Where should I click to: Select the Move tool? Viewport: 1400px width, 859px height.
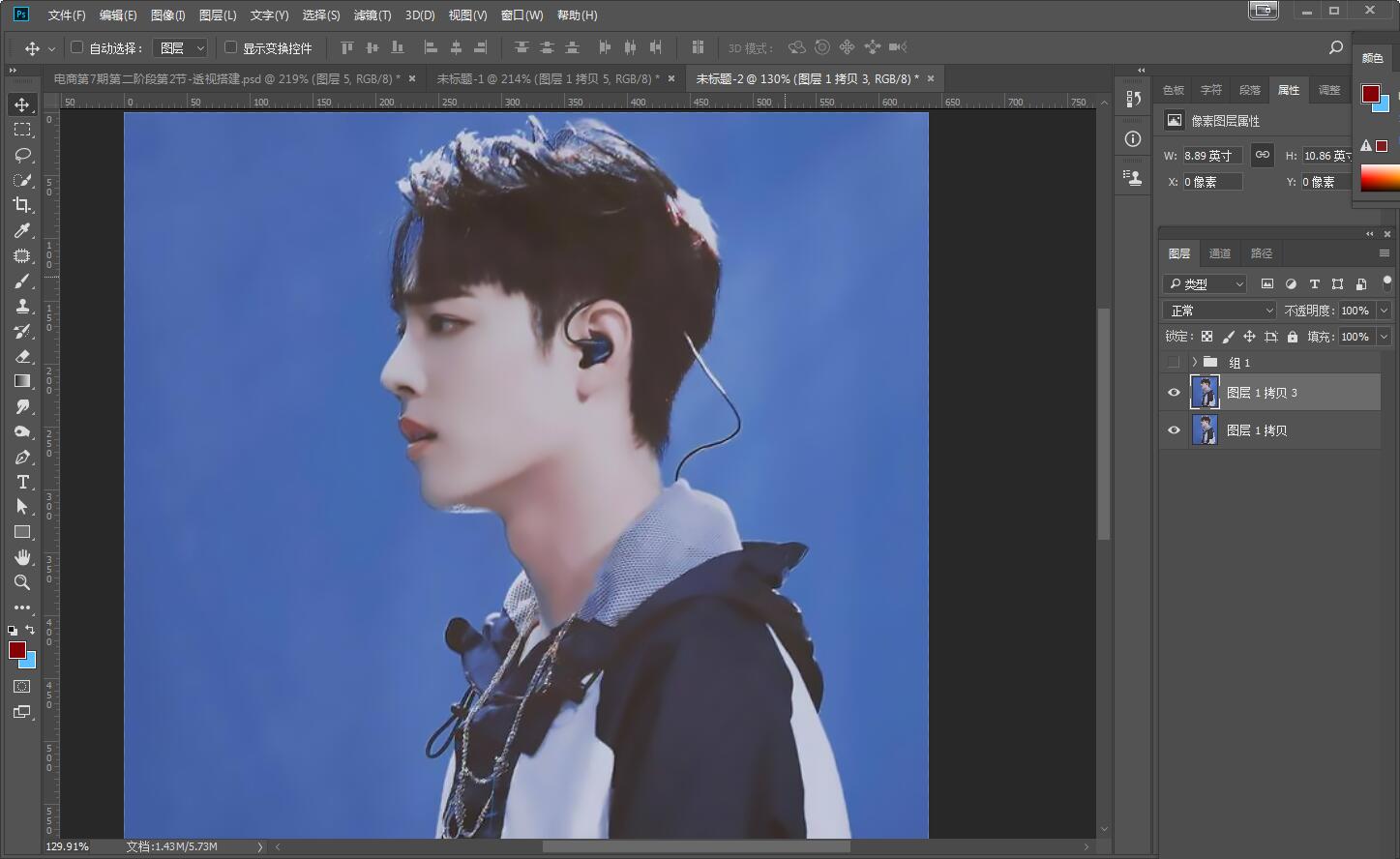point(22,104)
